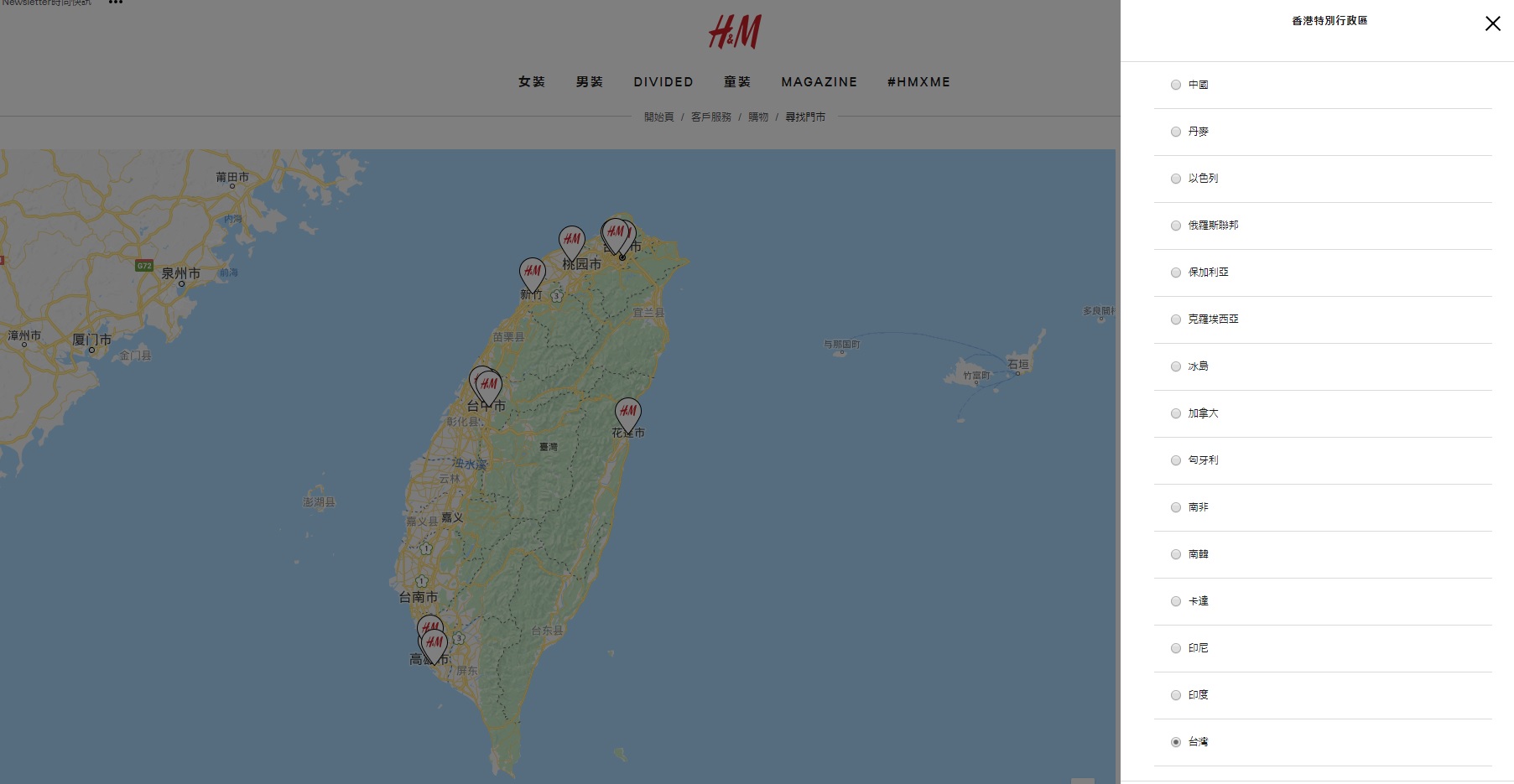The height and width of the screenshot is (784, 1514).
Task: Click the H&M store pin near 桃园市
Action: pos(572,241)
